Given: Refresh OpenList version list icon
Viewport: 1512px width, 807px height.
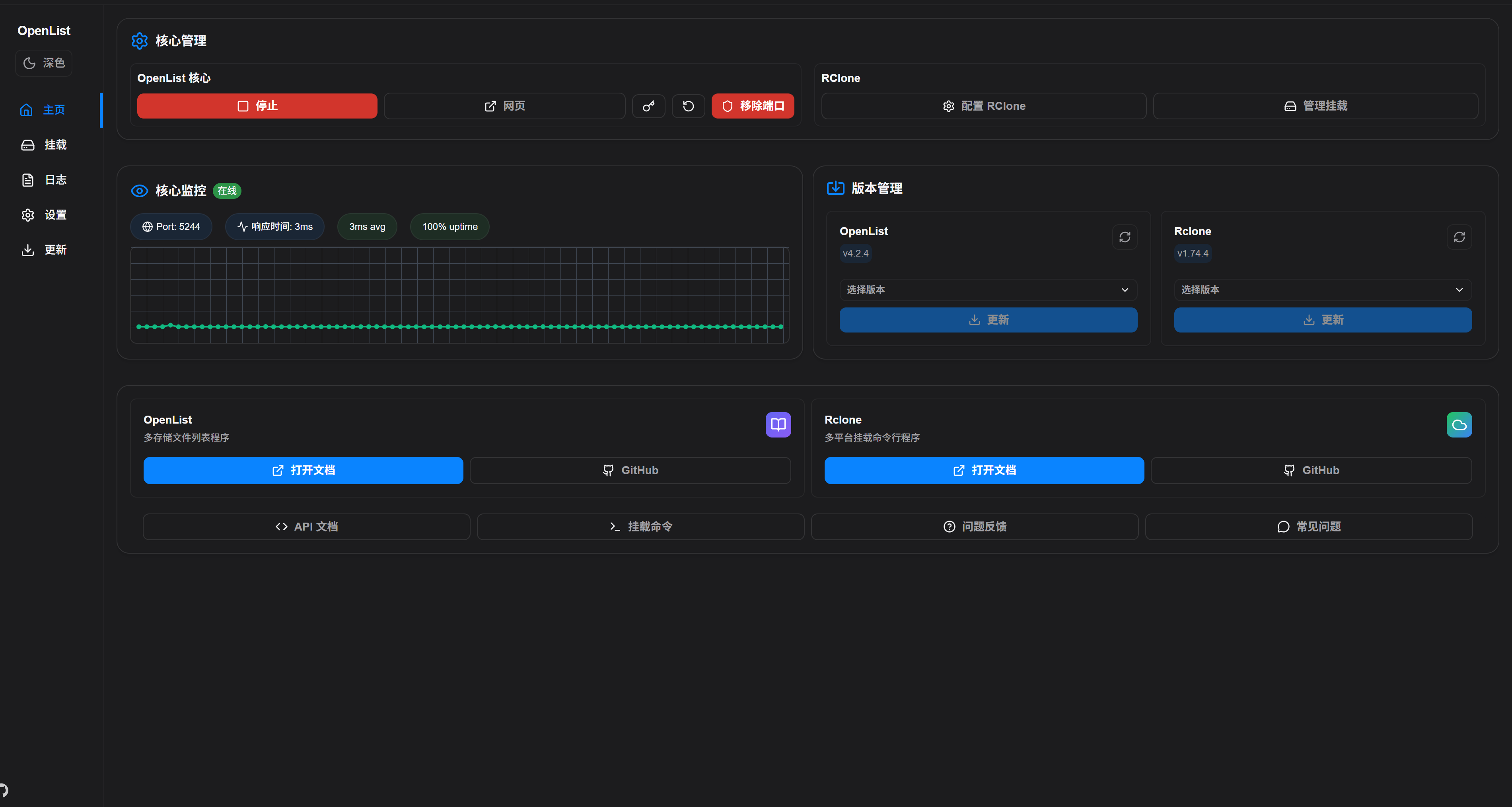Looking at the screenshot, I should click(1125, 237).
